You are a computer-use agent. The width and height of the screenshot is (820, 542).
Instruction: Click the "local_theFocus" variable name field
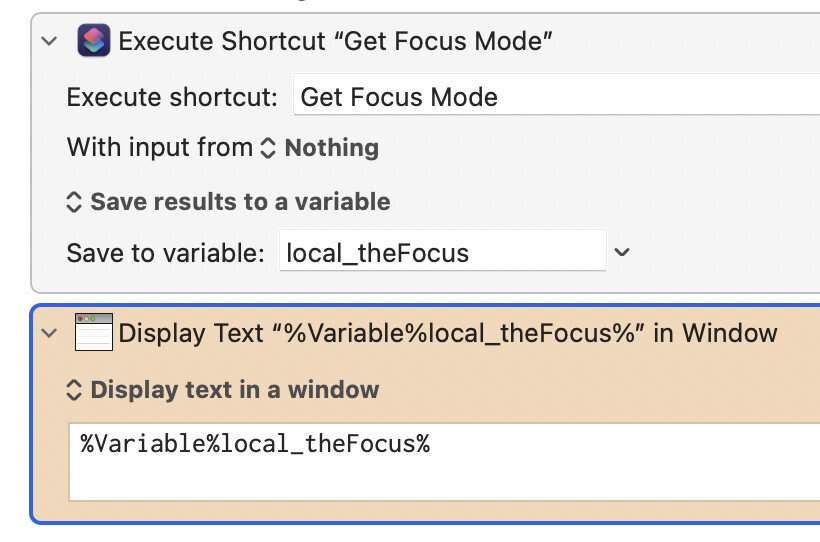tap(441, 252)
